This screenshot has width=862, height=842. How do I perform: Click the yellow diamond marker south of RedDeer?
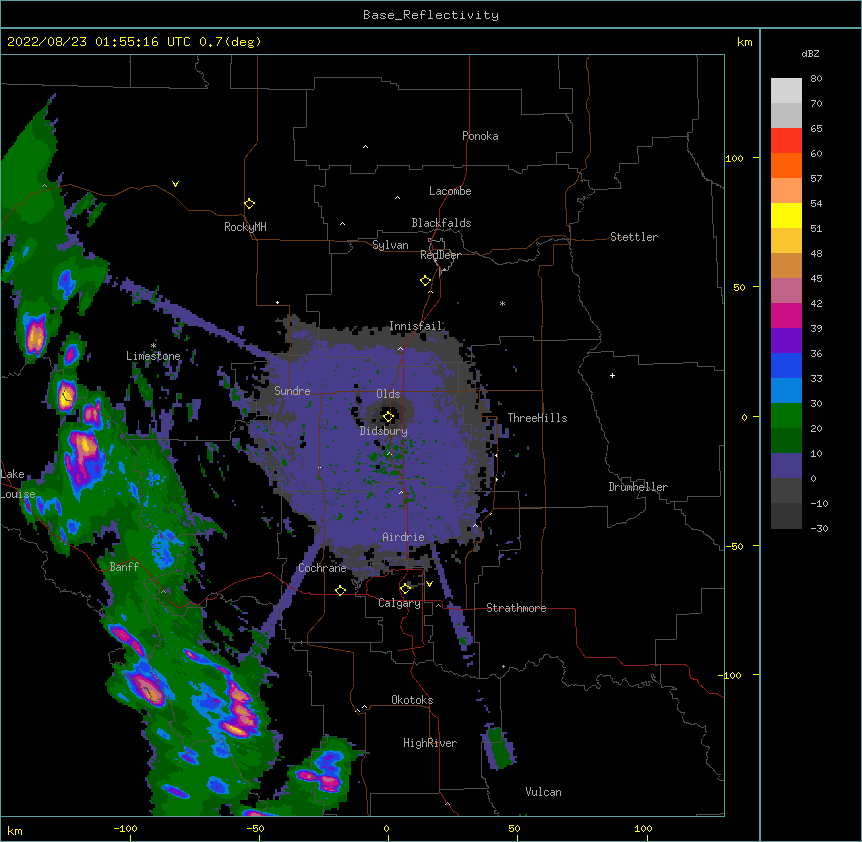tap(425, 281)
